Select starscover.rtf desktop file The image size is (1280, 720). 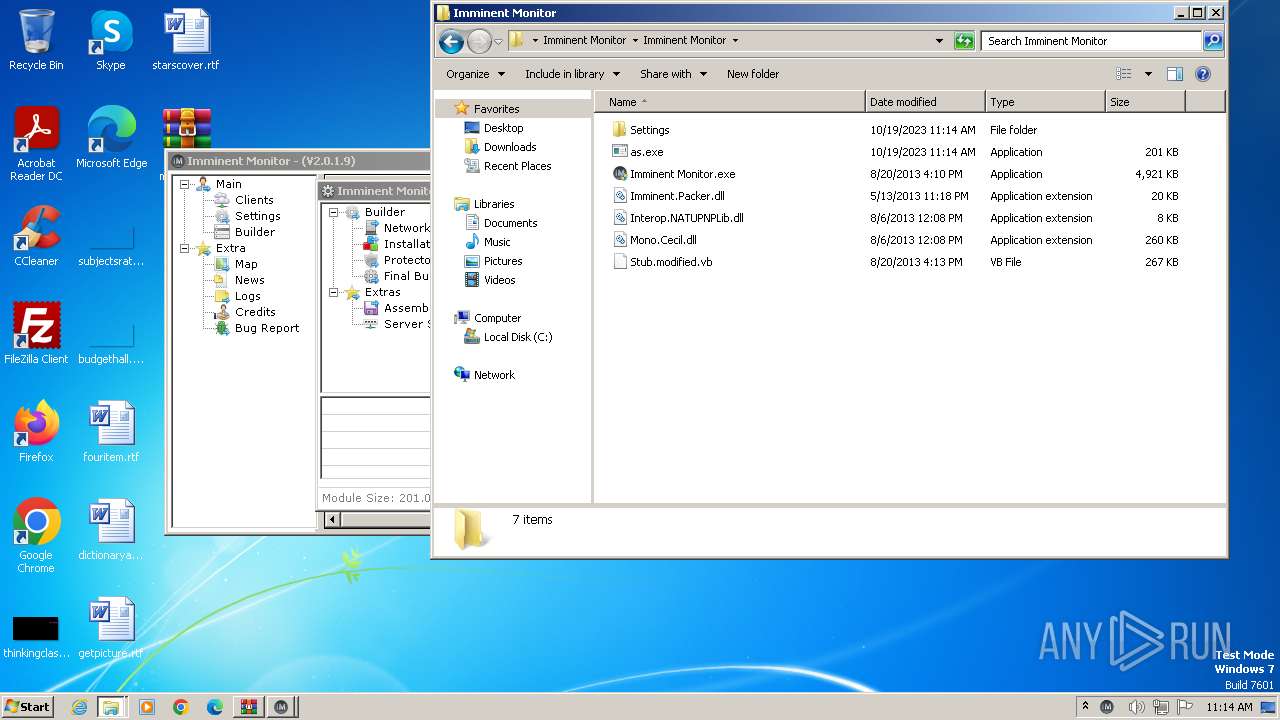[186, 40]
